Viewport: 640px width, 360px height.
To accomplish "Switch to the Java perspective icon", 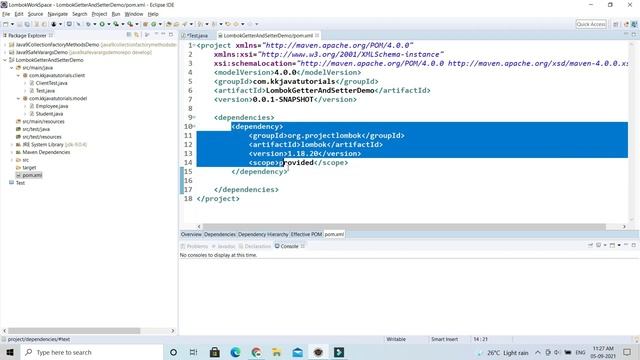I will click(634, 24).
